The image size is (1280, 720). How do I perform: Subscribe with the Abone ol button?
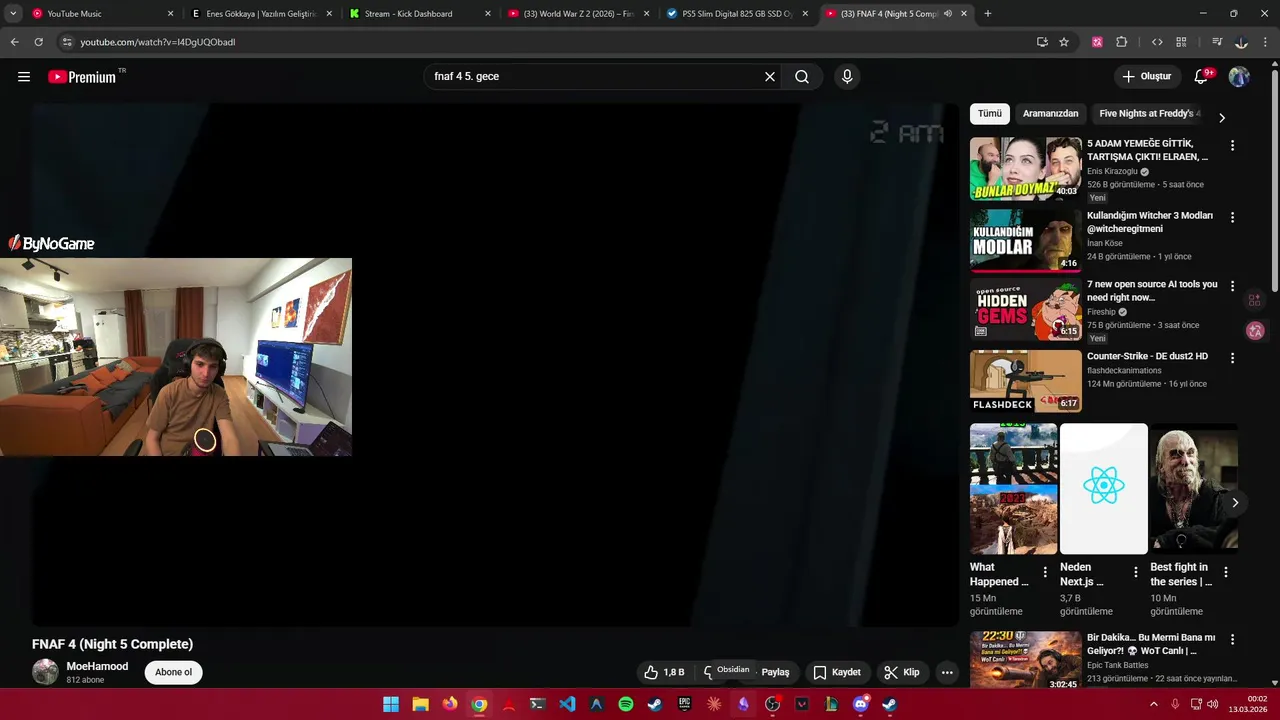pyautogui.click(x=173, y=672)
